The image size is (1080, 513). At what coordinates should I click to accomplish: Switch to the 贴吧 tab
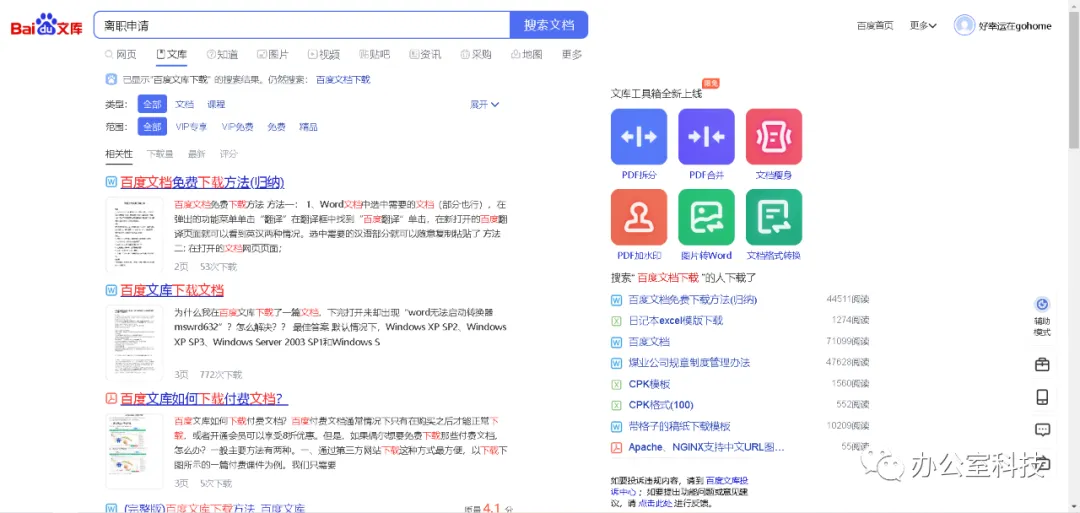pyautogui.click(x=375, y=54)
